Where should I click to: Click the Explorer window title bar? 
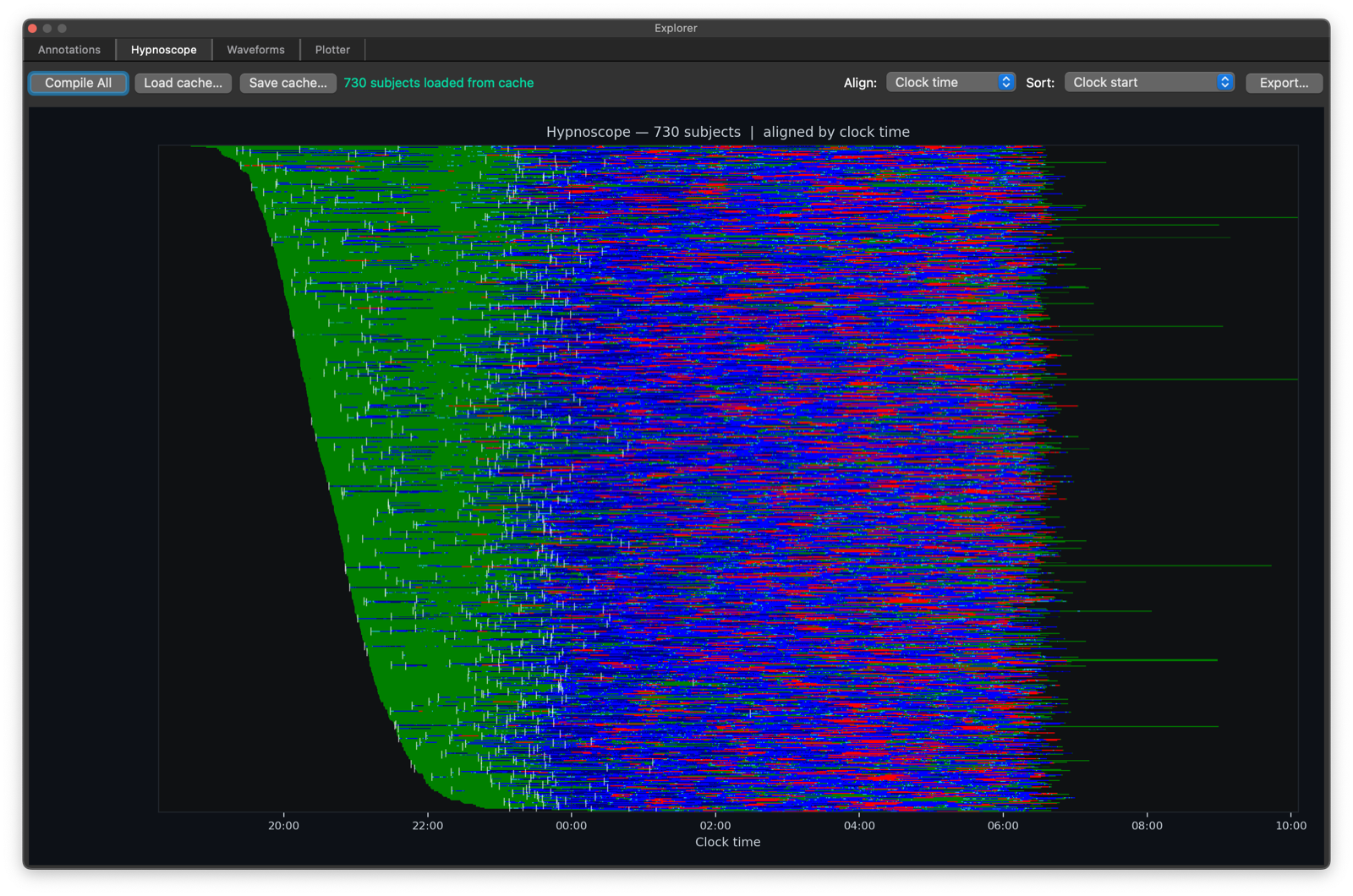(676, 28)
